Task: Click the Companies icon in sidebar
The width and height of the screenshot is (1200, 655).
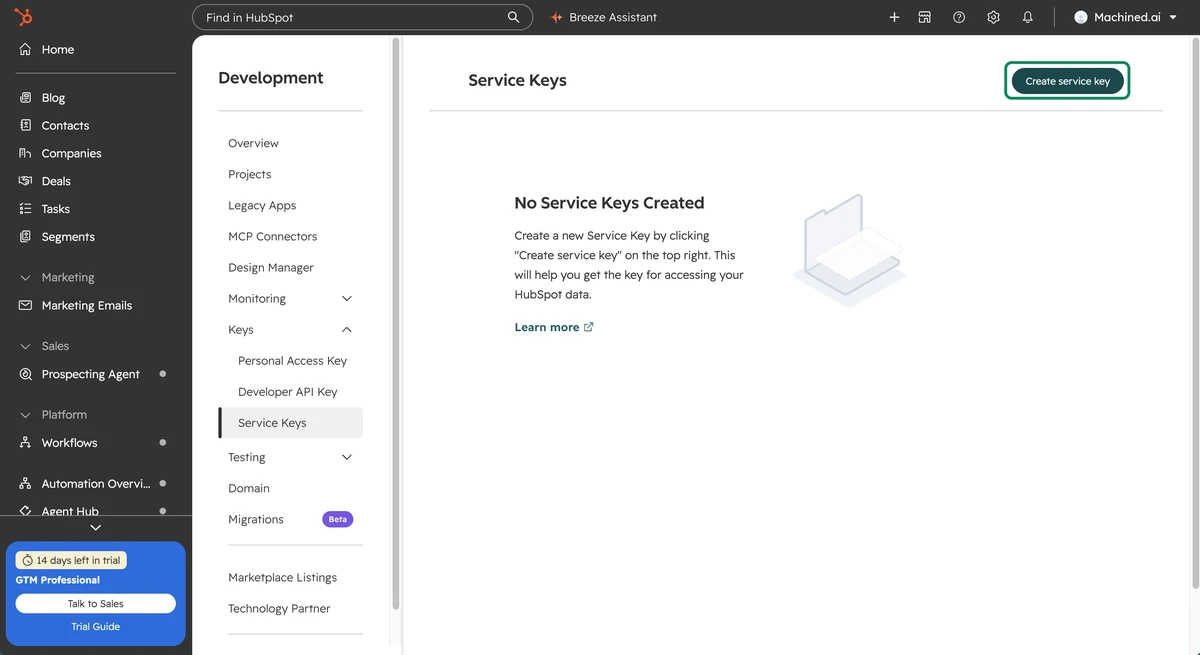Action: [26, 153]
